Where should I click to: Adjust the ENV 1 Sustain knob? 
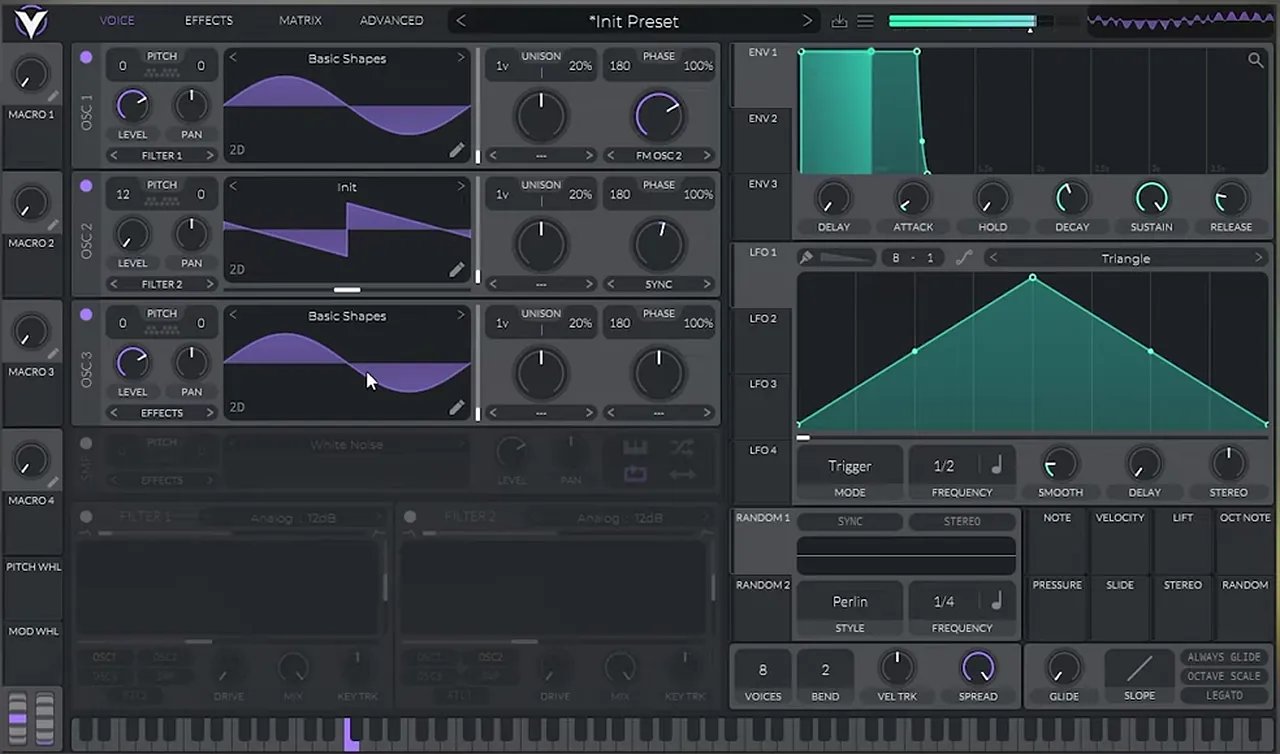1151,197
